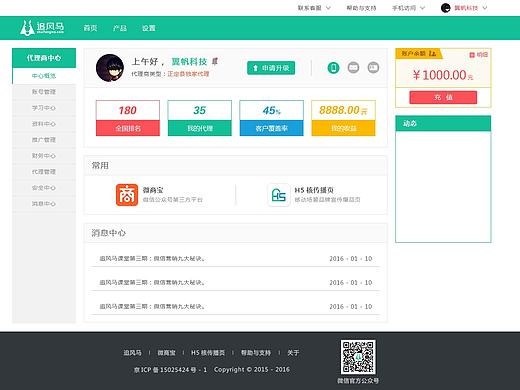The width and height of the screenshot is (520, 390).
Task: Select 安全中心 in the sidebar
Action: pyautogui.click(x=44, y=188)
